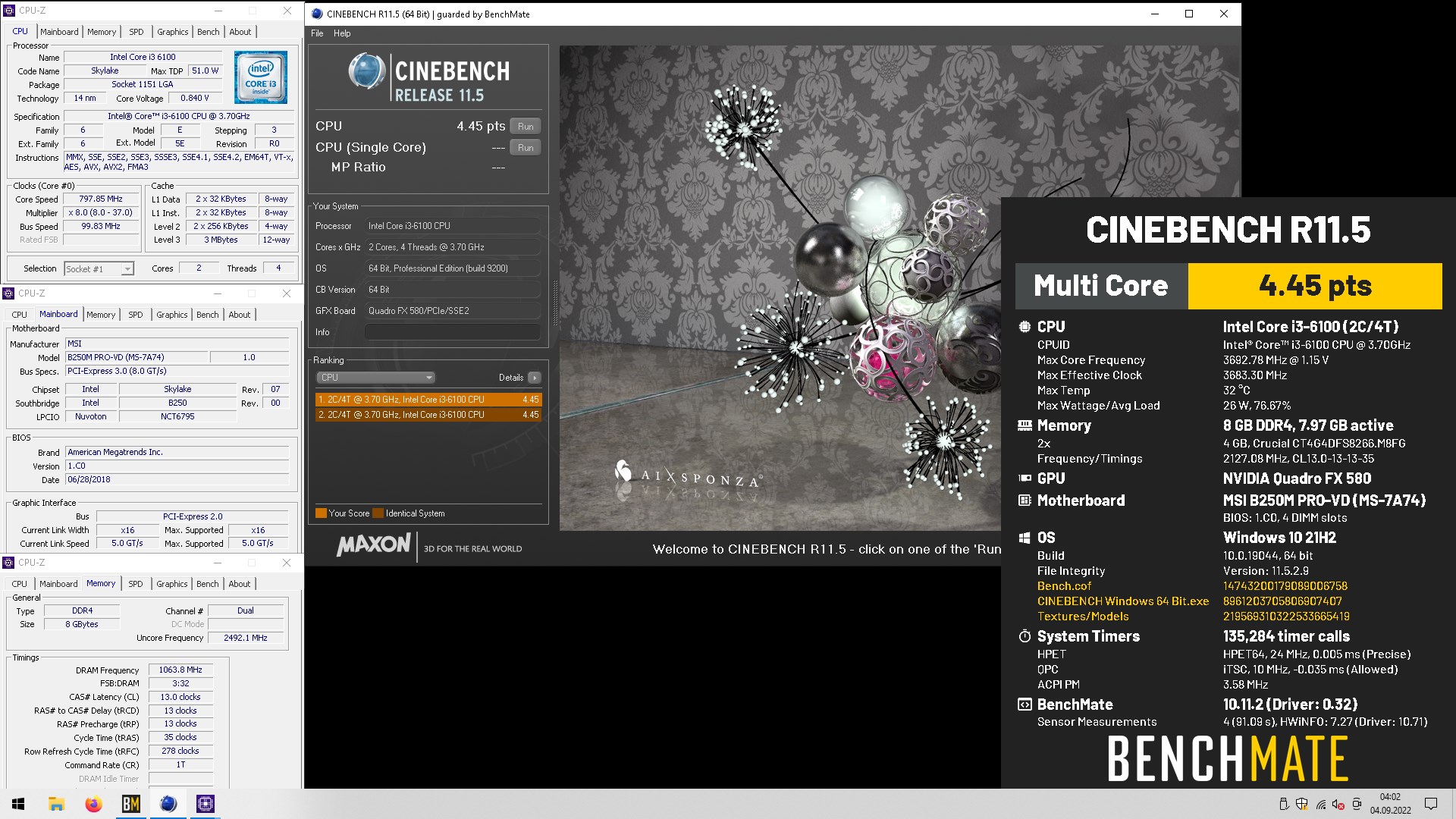Click the volume icon in the system tray
Image resolution: width=1456 pixels, height=819 pixels.
coord(1338,804)
